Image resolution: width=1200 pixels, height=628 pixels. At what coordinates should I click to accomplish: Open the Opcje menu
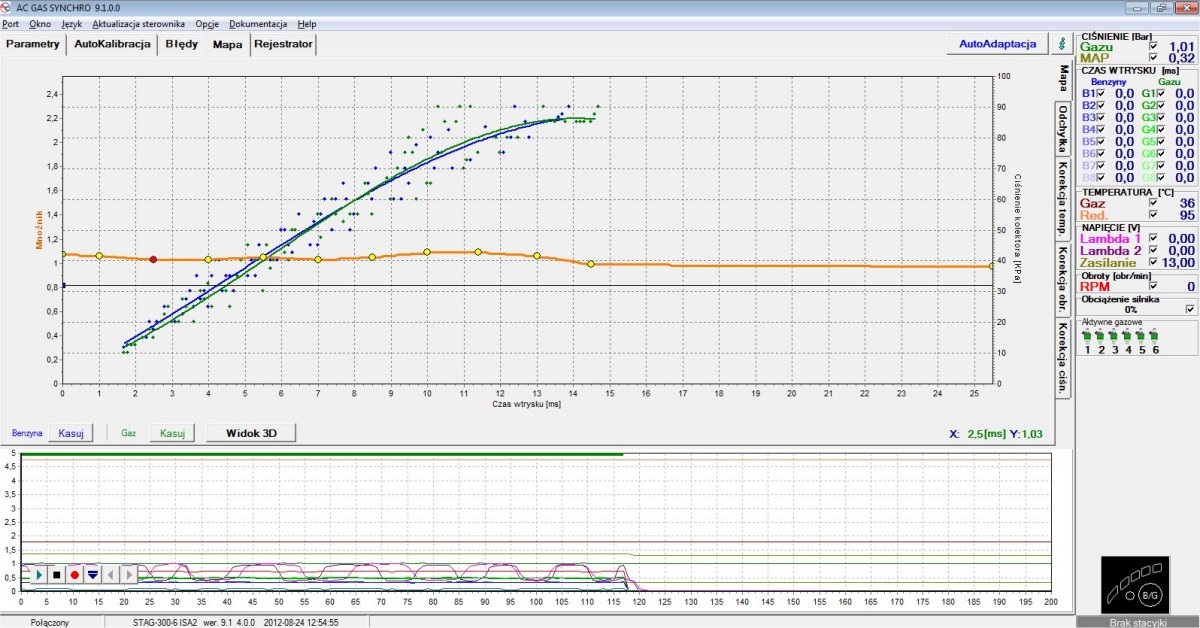click(207, 23)
